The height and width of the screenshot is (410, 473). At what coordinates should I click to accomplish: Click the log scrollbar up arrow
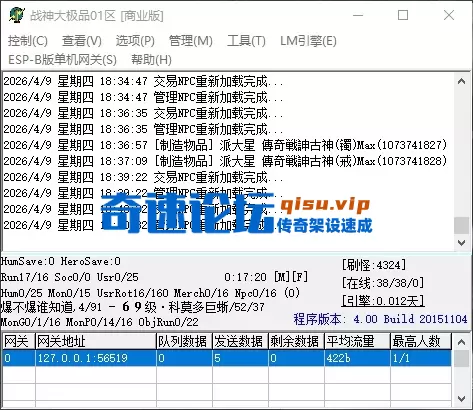click(462, 81)
